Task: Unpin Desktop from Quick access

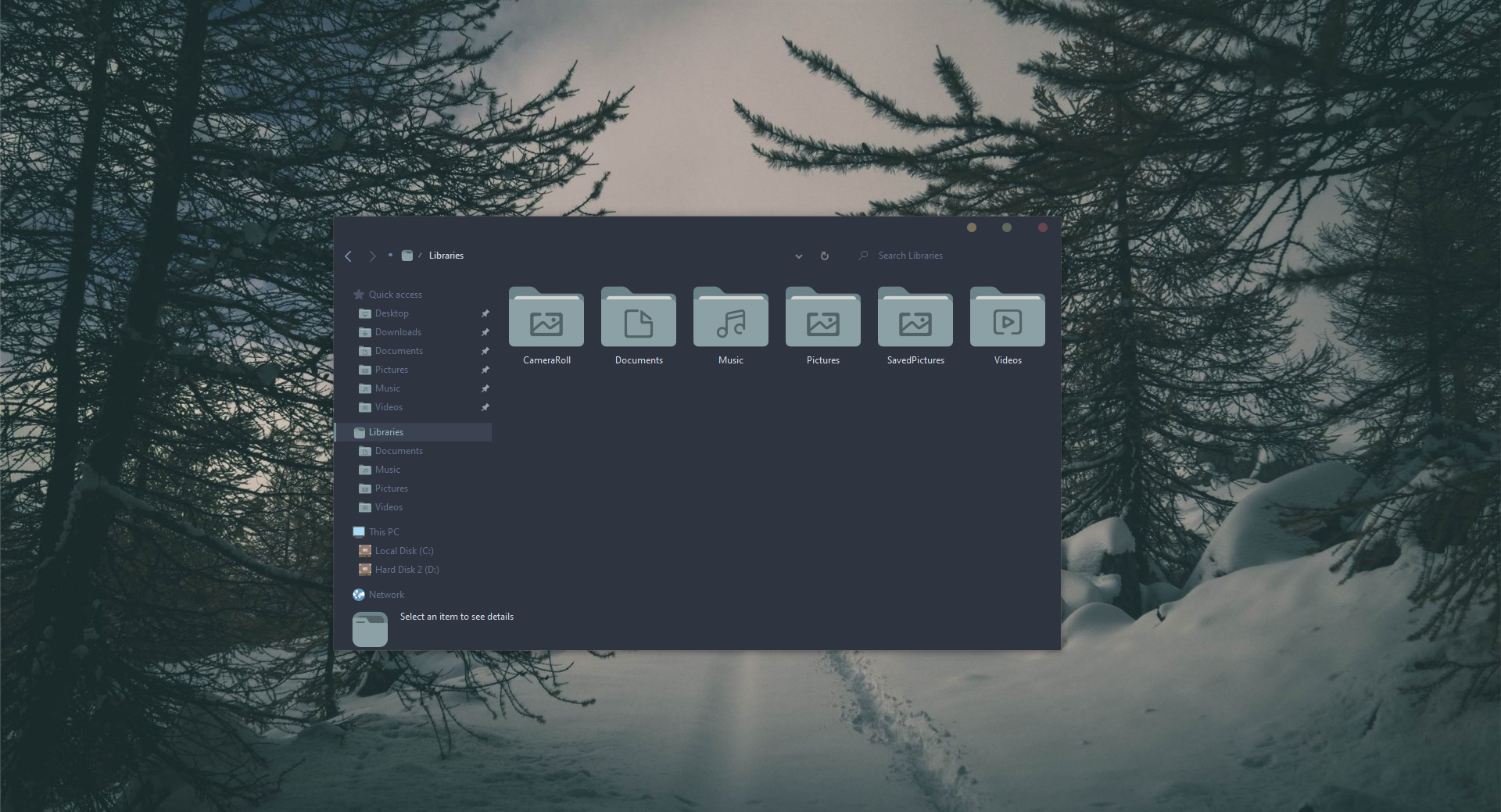Action: [485, 313]
